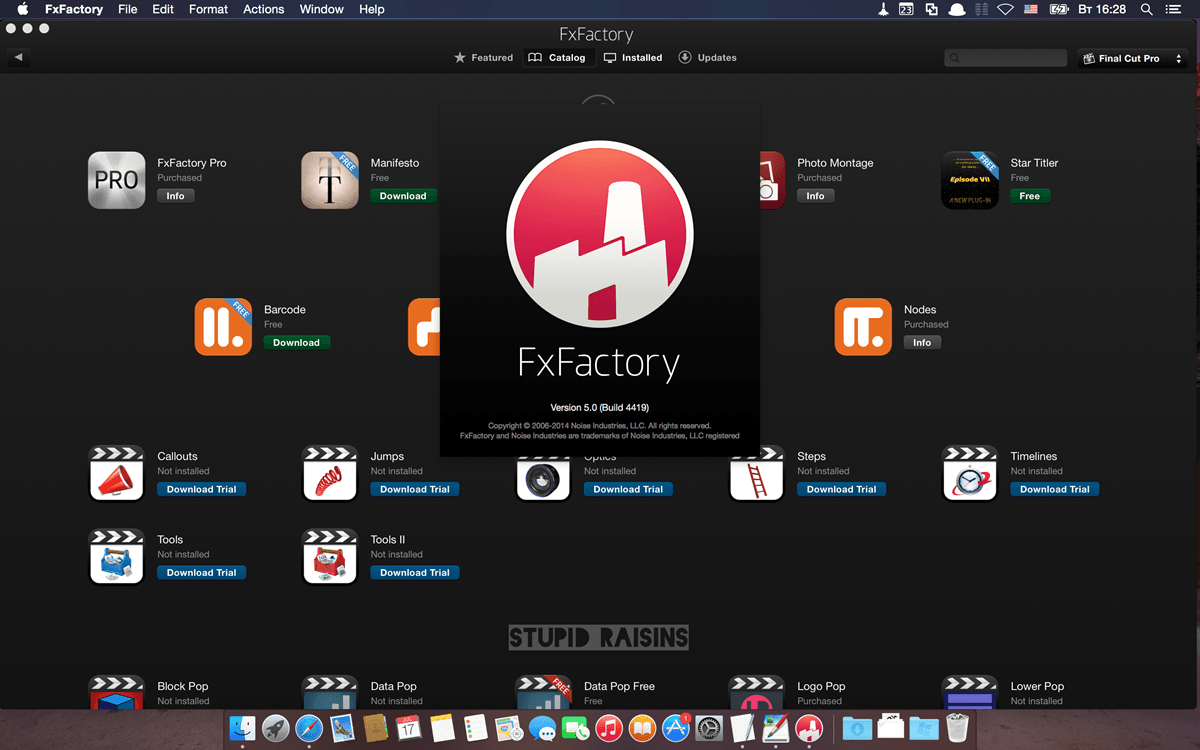Open the Calendar icon in the Dock
Viewport: 1200px width, 750px height.
click(408, 728)
